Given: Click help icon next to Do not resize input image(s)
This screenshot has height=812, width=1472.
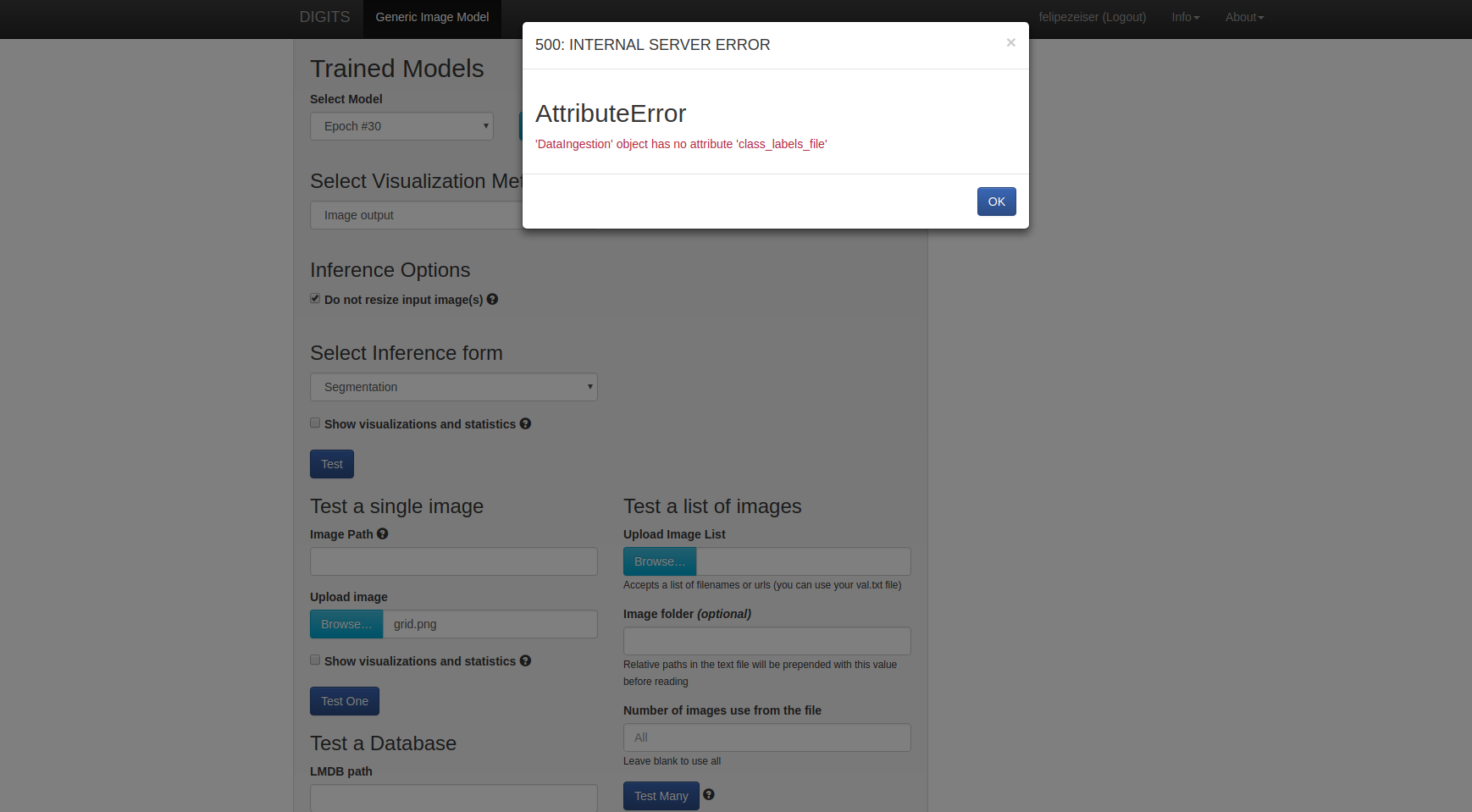Looking at the screenshot, I should (x=492, y=299).
